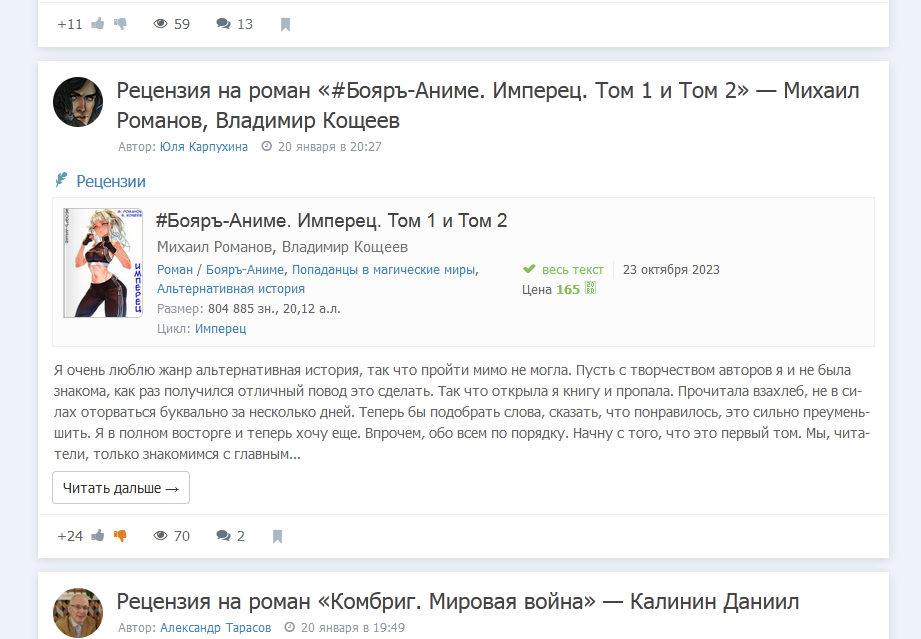Like the Имперец review with thumbs-up icon
Viewport: 921px width, 639px height.
[x=98, y=536]
